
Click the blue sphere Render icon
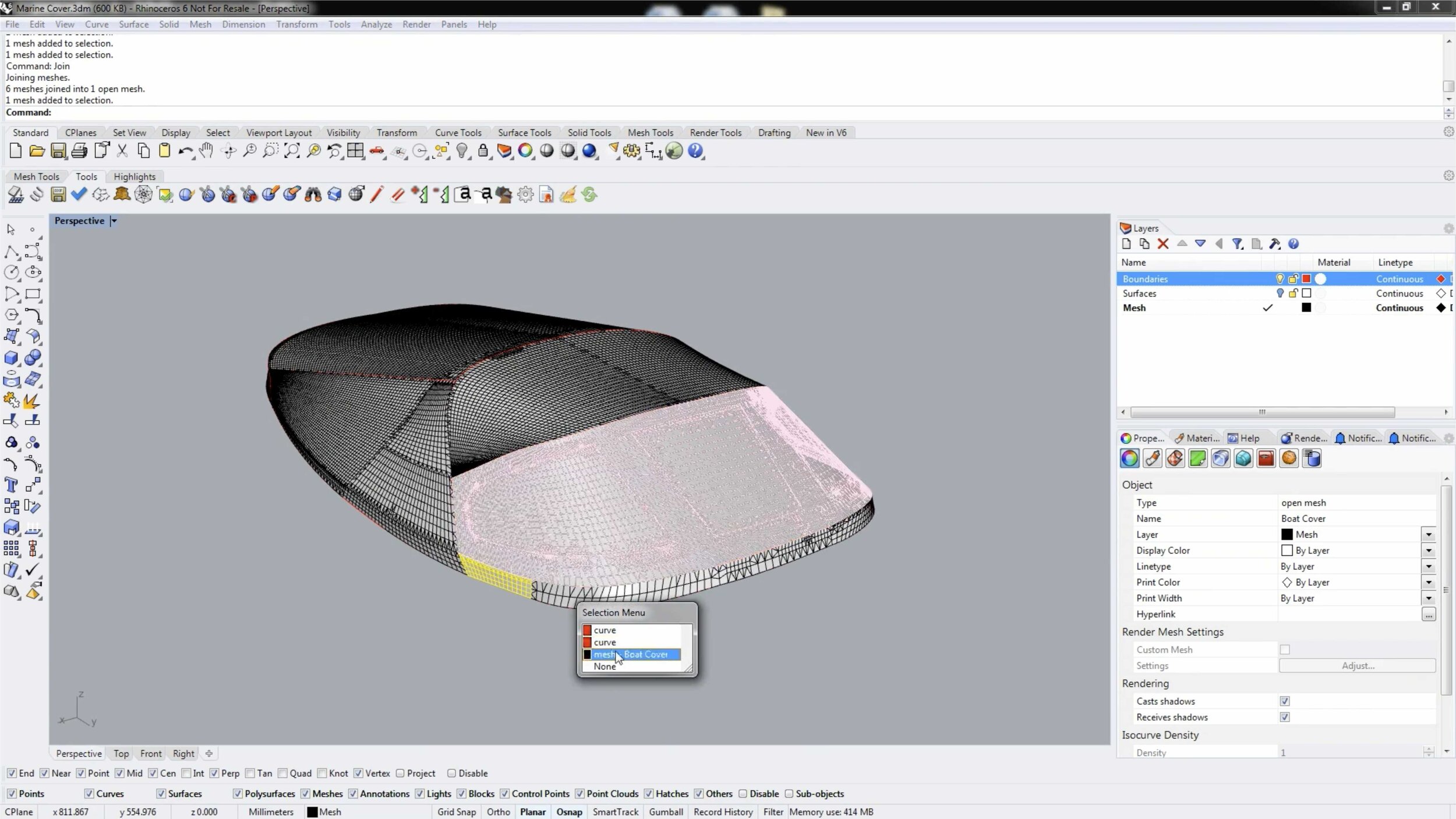[589, 151]
